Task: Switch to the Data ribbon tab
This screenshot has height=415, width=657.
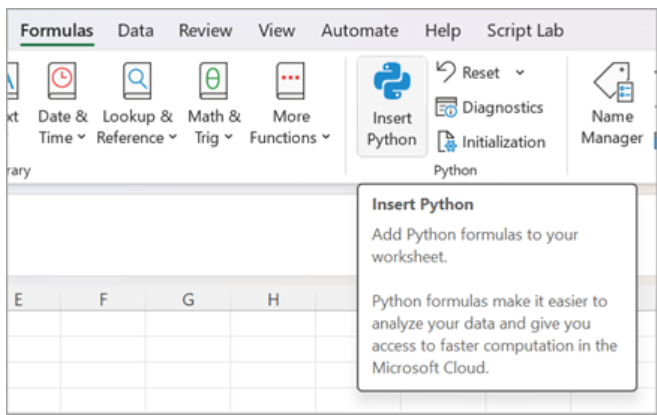Action: click(135, 31)
